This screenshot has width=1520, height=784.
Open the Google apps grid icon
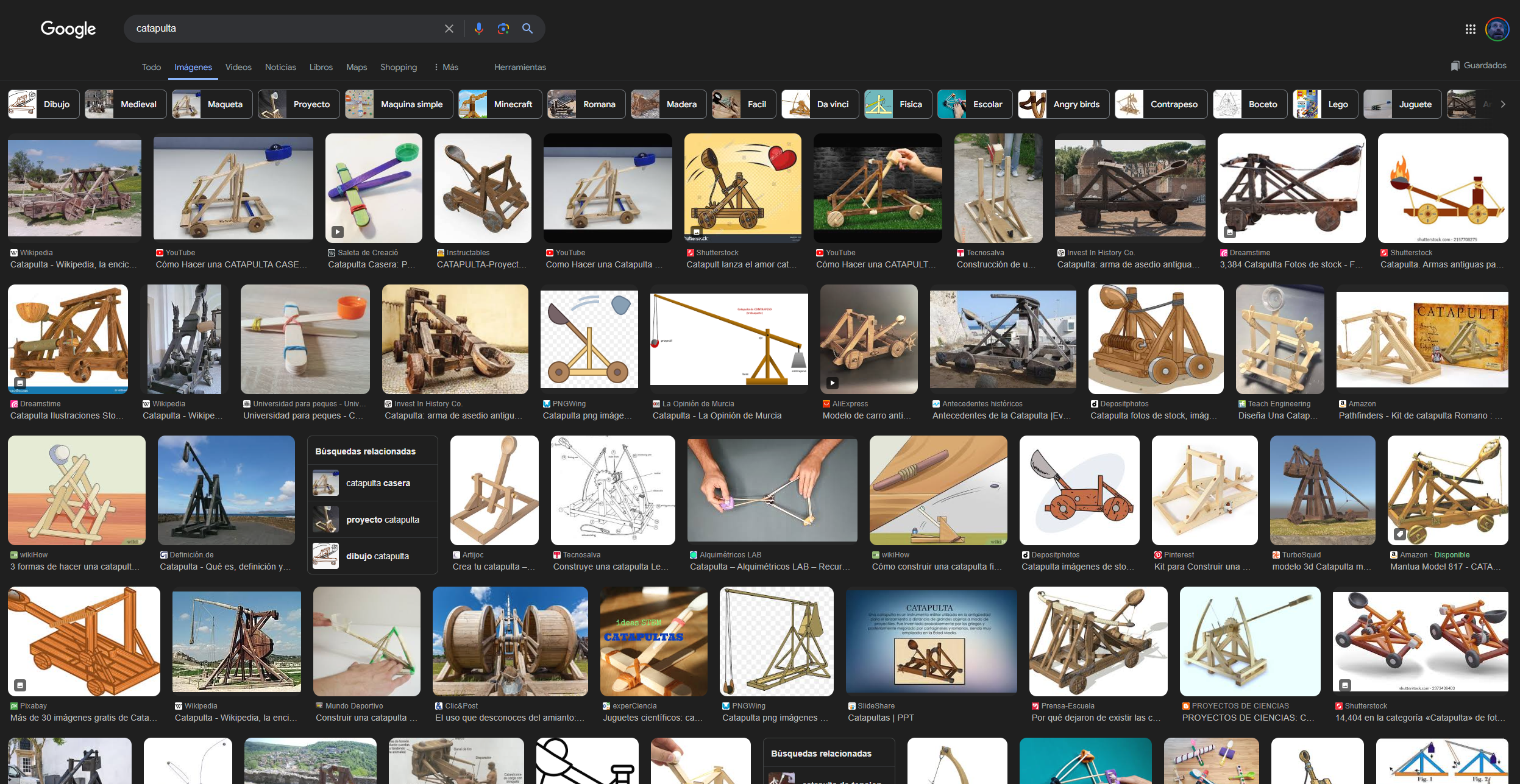pyautogui.click(x=1470, y=29)
